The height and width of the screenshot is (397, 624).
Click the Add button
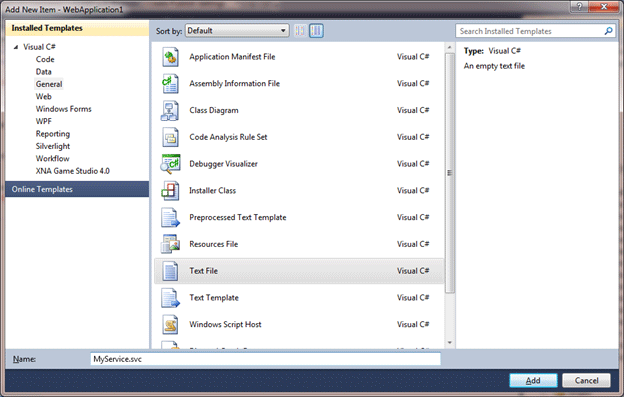[533, 381]
